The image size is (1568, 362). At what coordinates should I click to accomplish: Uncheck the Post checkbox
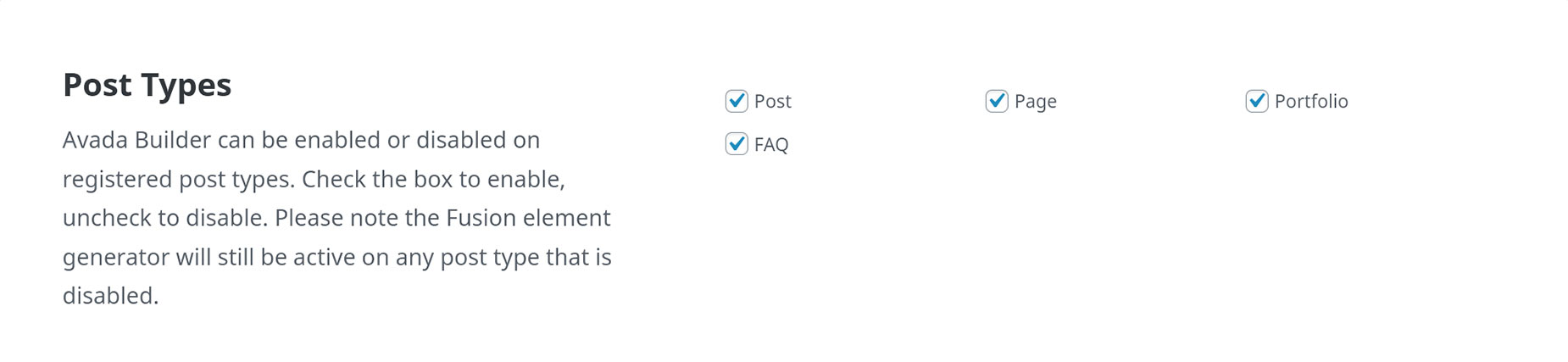pyautogui.click(x=737, y=101)
